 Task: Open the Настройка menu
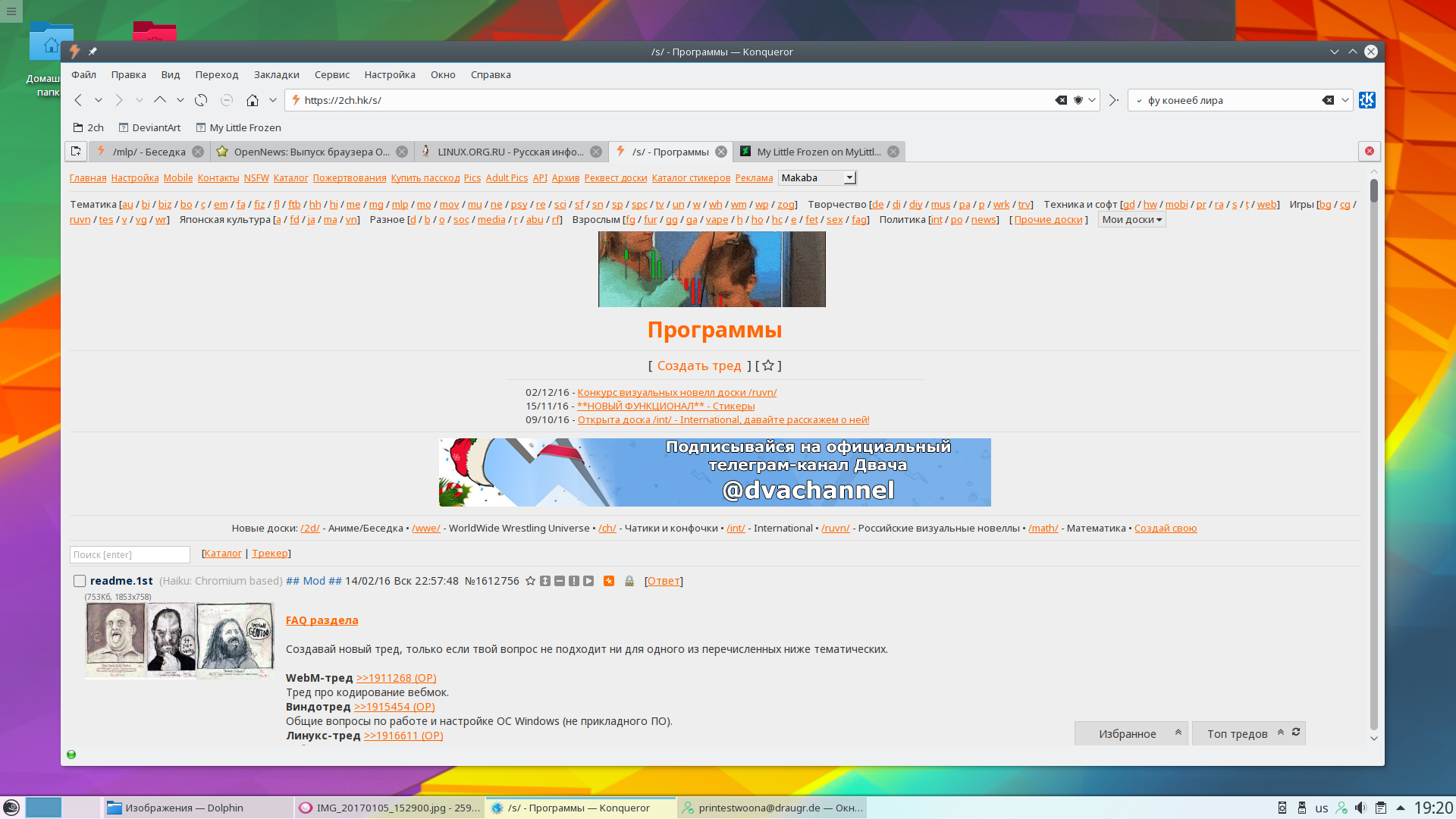390,74
